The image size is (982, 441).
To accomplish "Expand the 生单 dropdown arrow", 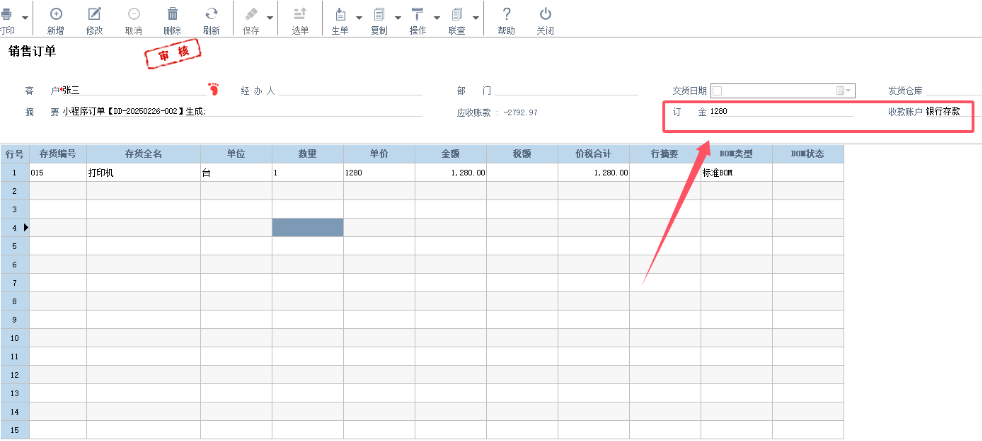I will pyautogui.click(x=359, y=18).
